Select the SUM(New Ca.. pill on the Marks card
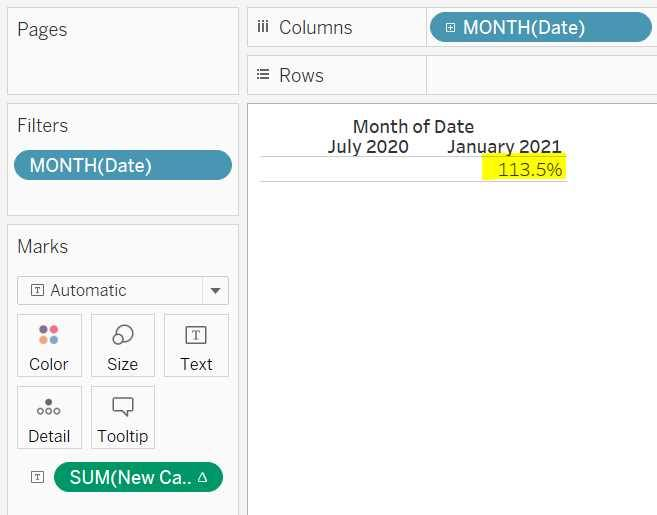657x515 pixels. pyautogui.click(x=128, y=477)
